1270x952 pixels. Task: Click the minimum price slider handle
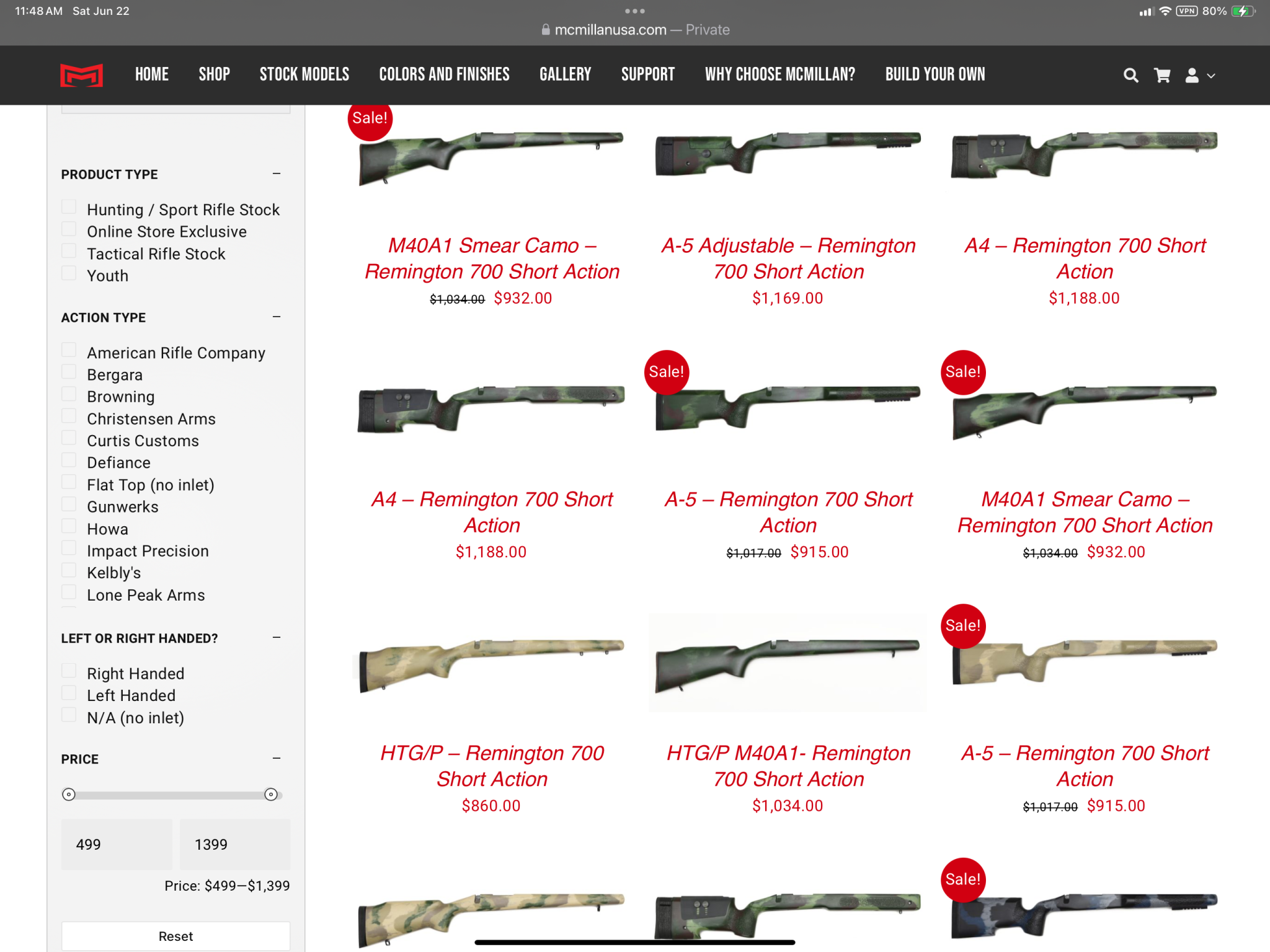(69, 795)
